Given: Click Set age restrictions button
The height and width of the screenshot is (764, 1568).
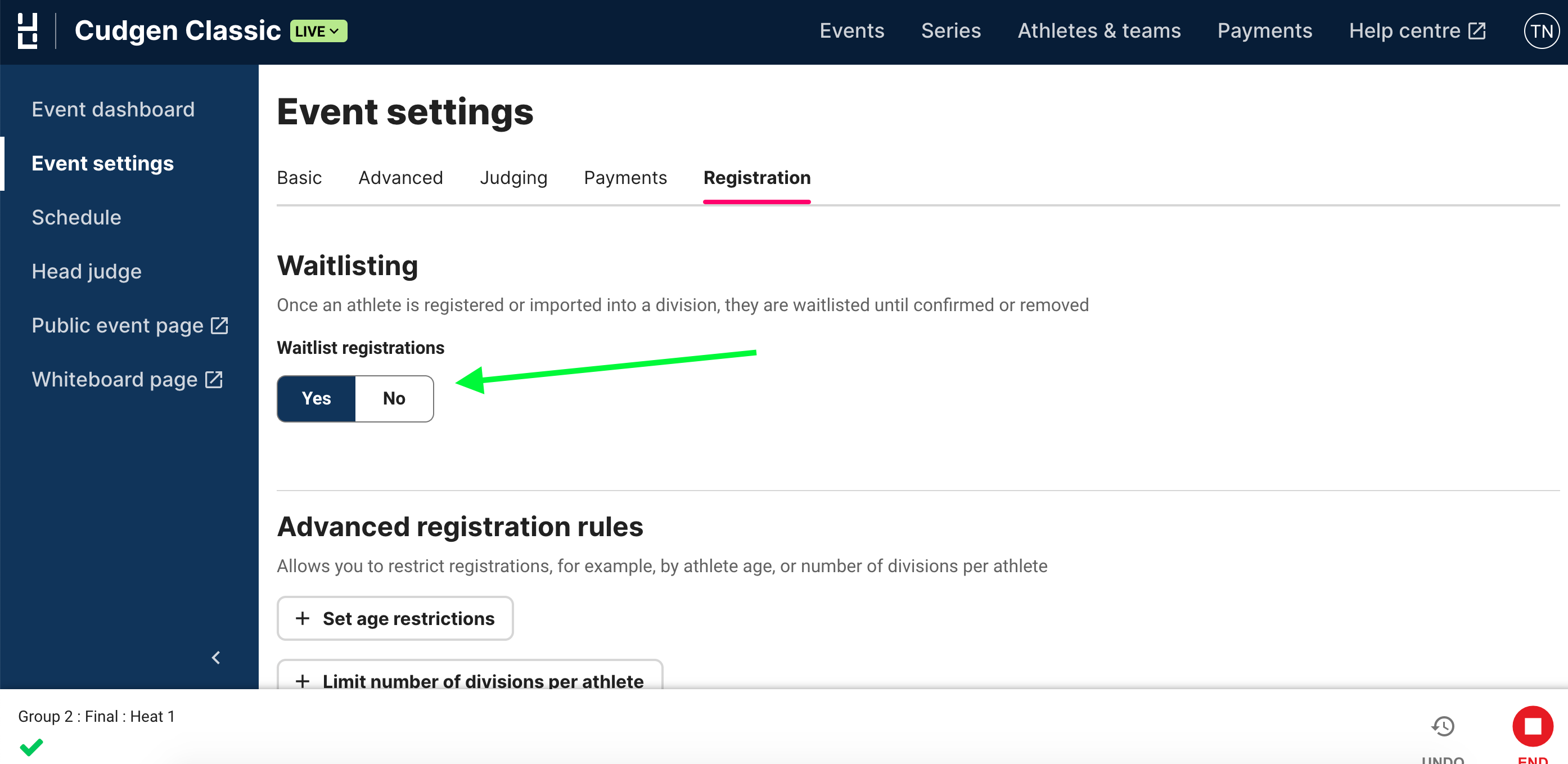Looking at the screenshot, I should click(x=395, y=618).
